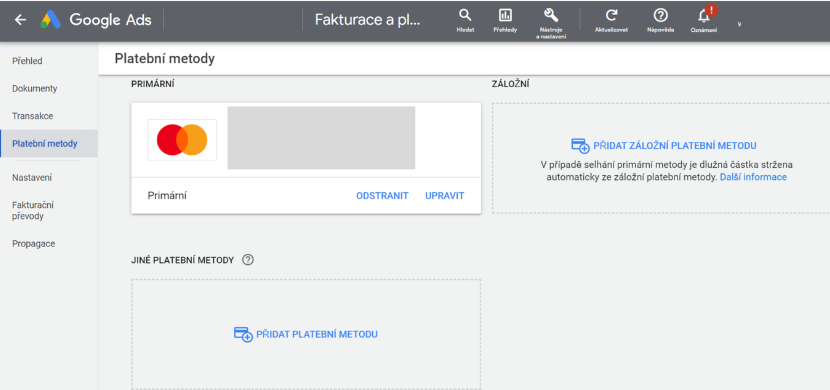Click the redacted card details area
Image resolution: width=830 pixels, height=390 pixels.
click(321, 138)
